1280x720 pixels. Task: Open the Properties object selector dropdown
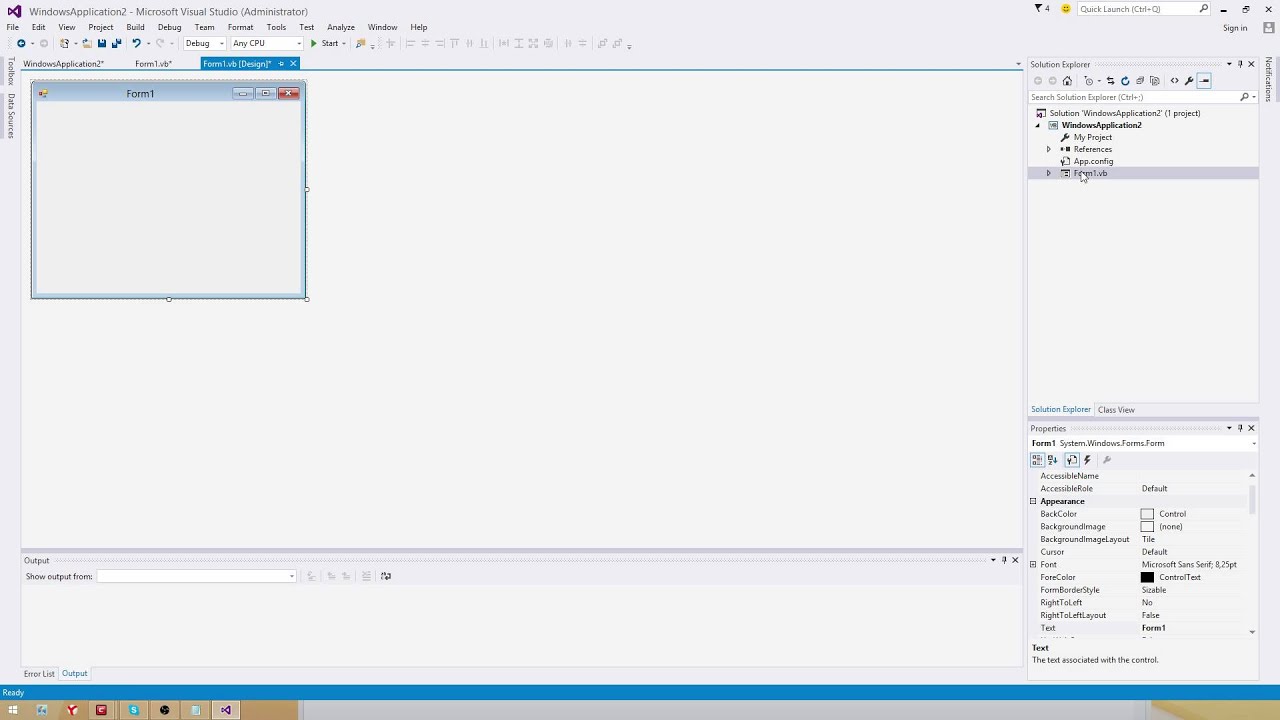point(1253,443)
